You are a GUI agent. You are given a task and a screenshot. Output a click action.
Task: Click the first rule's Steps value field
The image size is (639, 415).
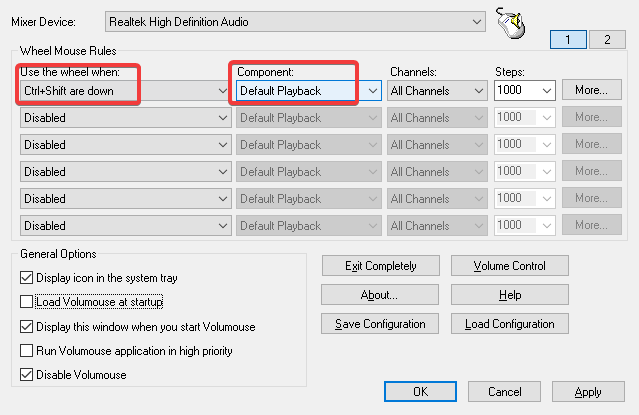coord(516,90)
